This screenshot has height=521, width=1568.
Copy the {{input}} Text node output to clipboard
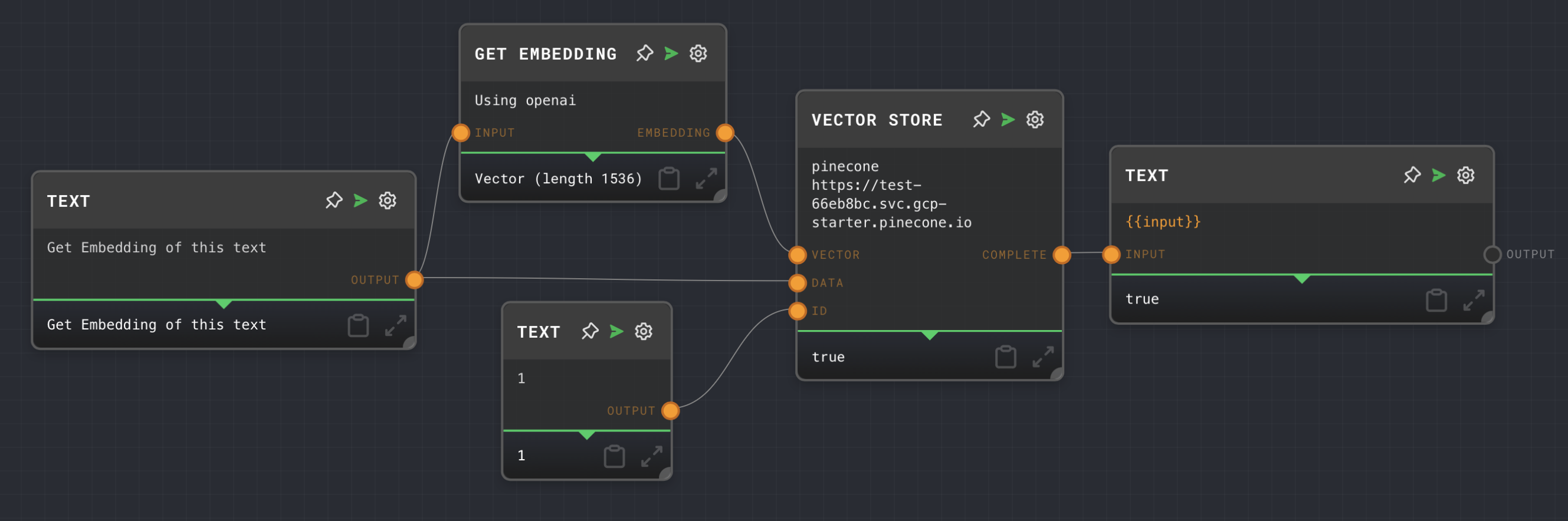click(1436, 300)
